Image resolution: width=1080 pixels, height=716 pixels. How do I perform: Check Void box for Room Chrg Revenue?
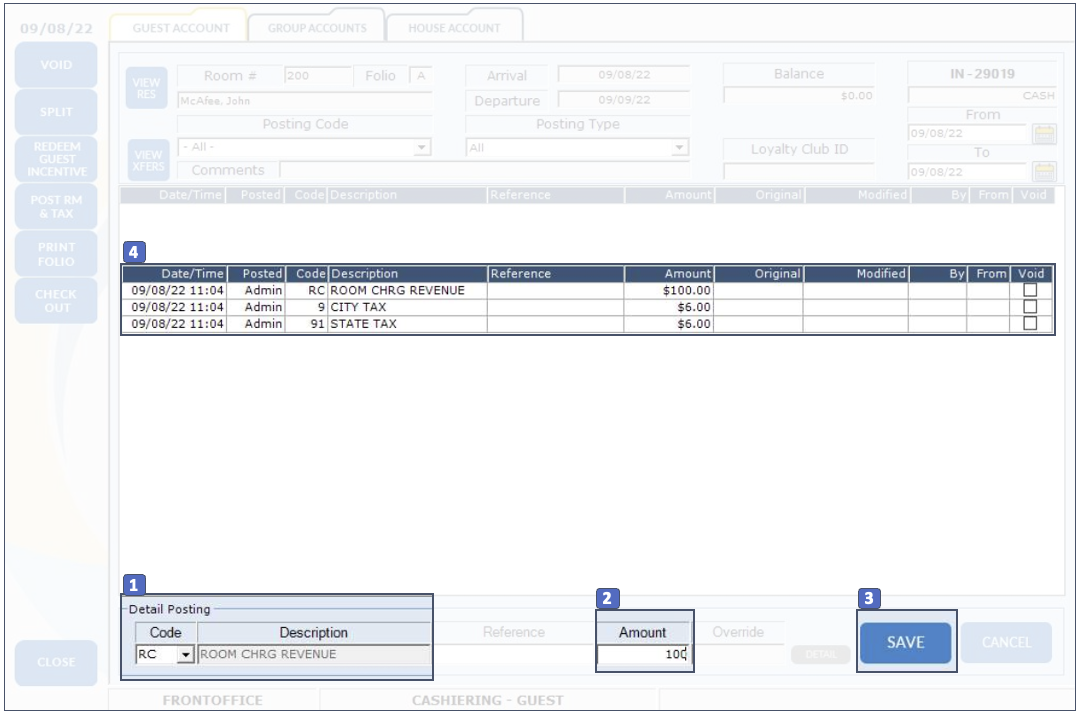click(x=1030, y=290)
